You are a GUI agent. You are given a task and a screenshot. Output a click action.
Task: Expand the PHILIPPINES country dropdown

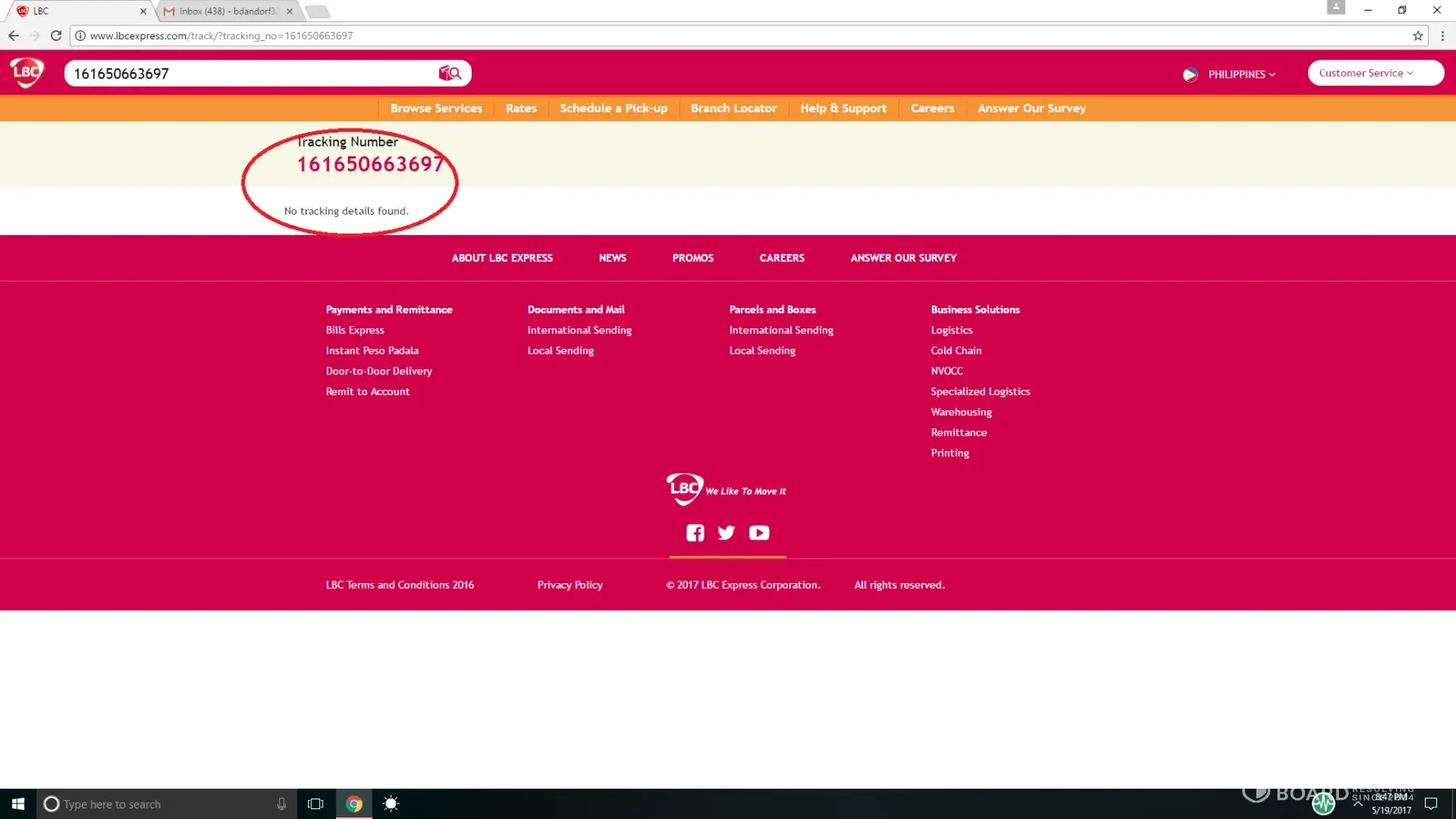[1240, 75]
